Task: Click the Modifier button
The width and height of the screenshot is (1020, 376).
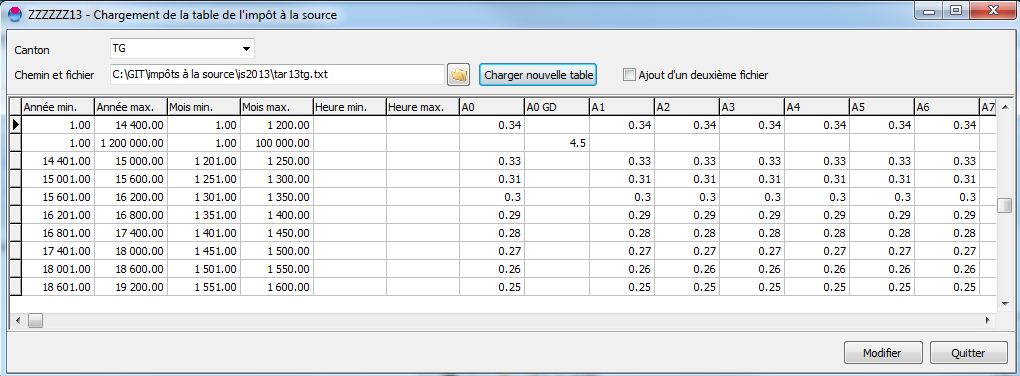Action: coord(882,353)
